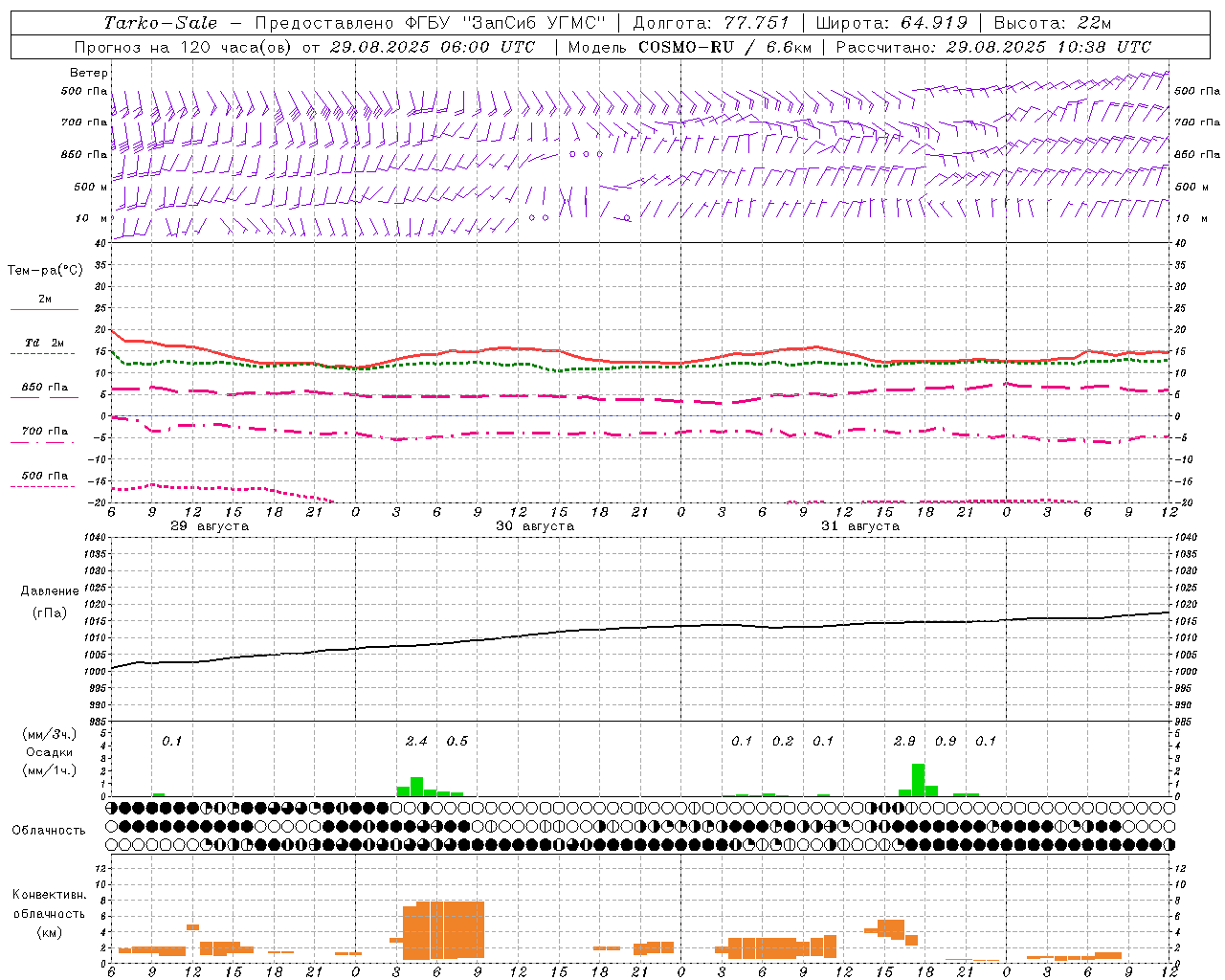Click "Рассчитано: 29.08.2025 10:38 UTC" timestamp

pos(993,47)
